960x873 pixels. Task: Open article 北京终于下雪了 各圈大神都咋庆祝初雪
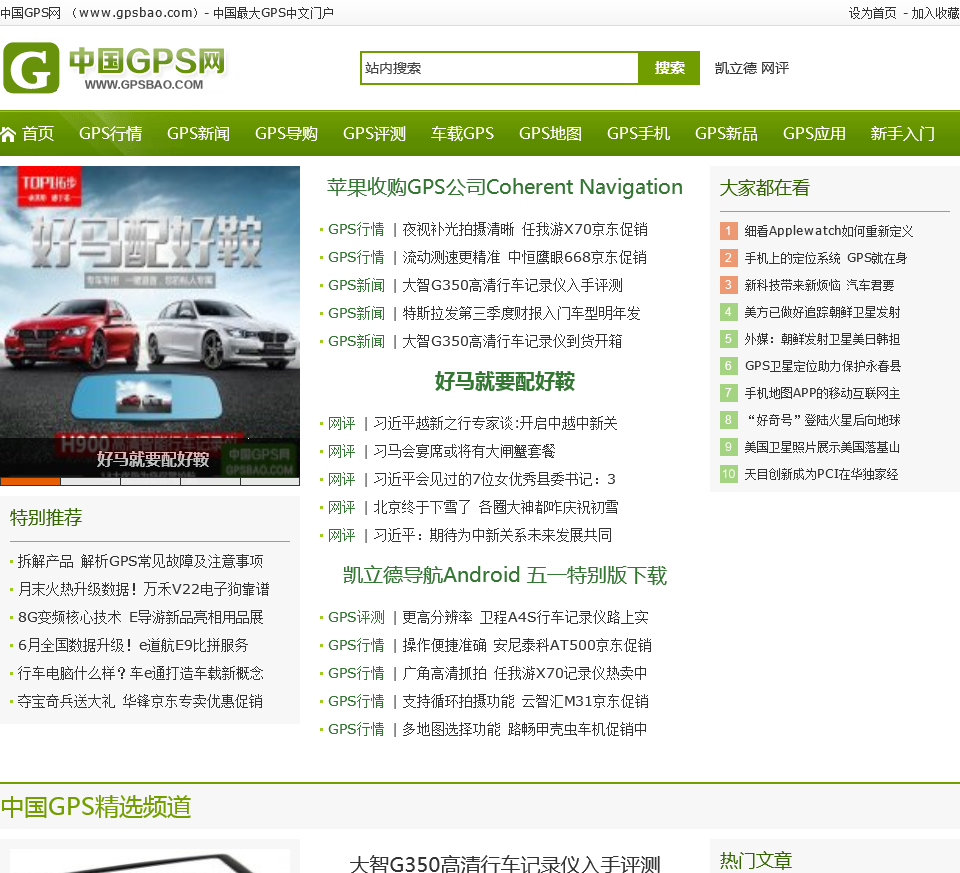point(496,508)
